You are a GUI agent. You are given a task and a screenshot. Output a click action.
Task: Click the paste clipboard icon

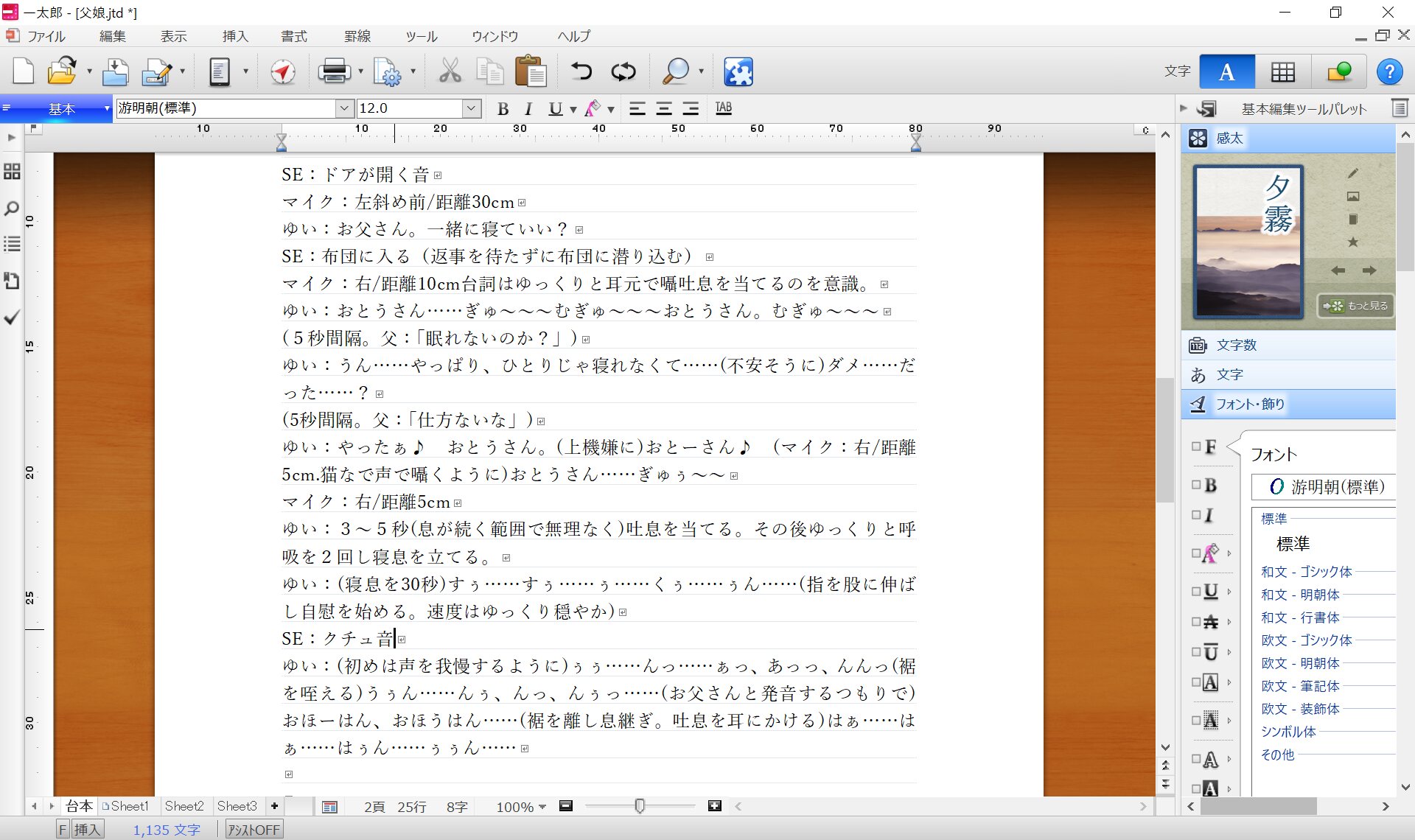[x=530, y=71]
